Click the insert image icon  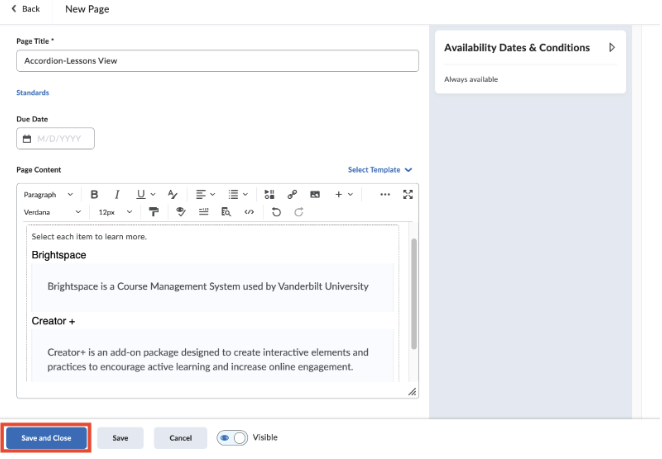click(x=315, y=194)
